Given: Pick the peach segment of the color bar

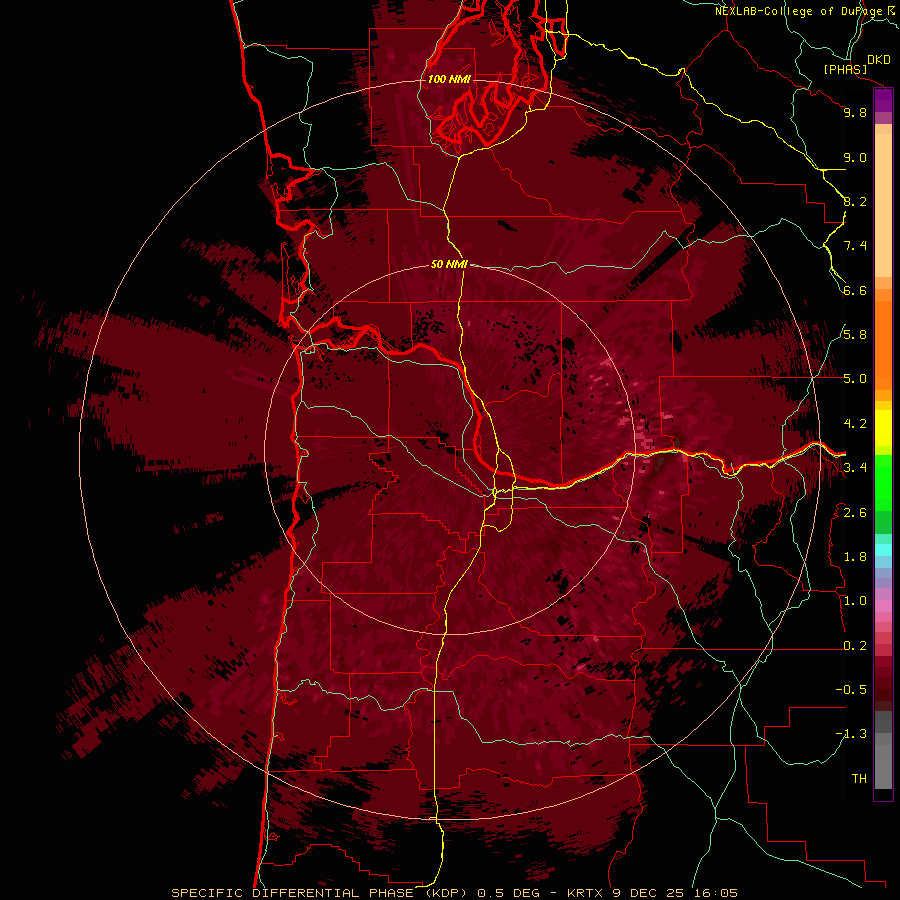Looking at the screenshot, I should (x=883, y=201).
